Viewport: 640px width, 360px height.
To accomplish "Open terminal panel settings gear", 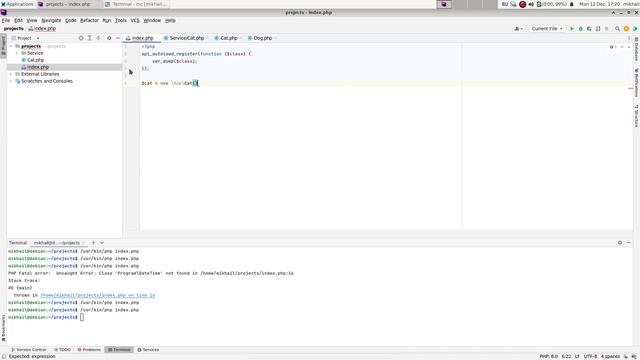I will click(620, 242).
